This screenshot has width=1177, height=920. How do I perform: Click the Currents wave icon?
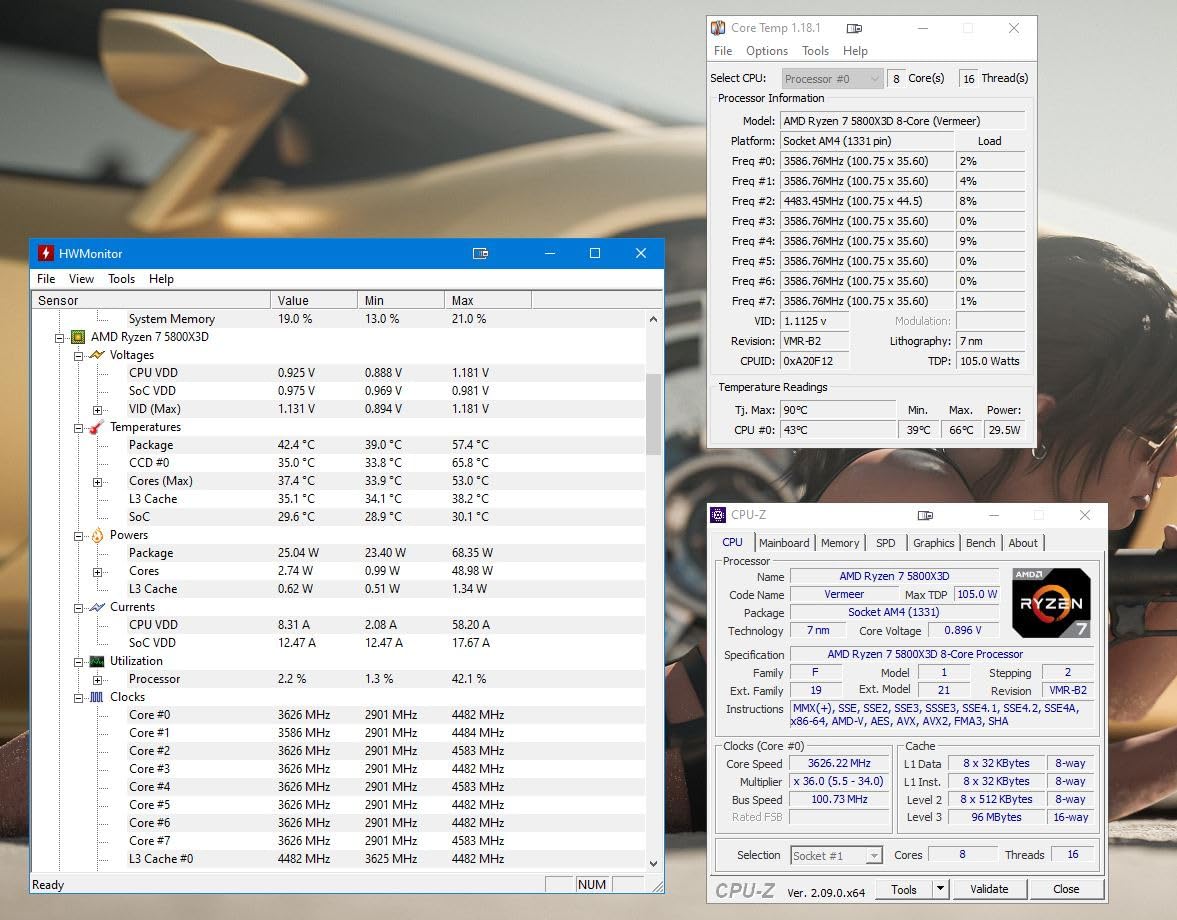pos(97,607)
